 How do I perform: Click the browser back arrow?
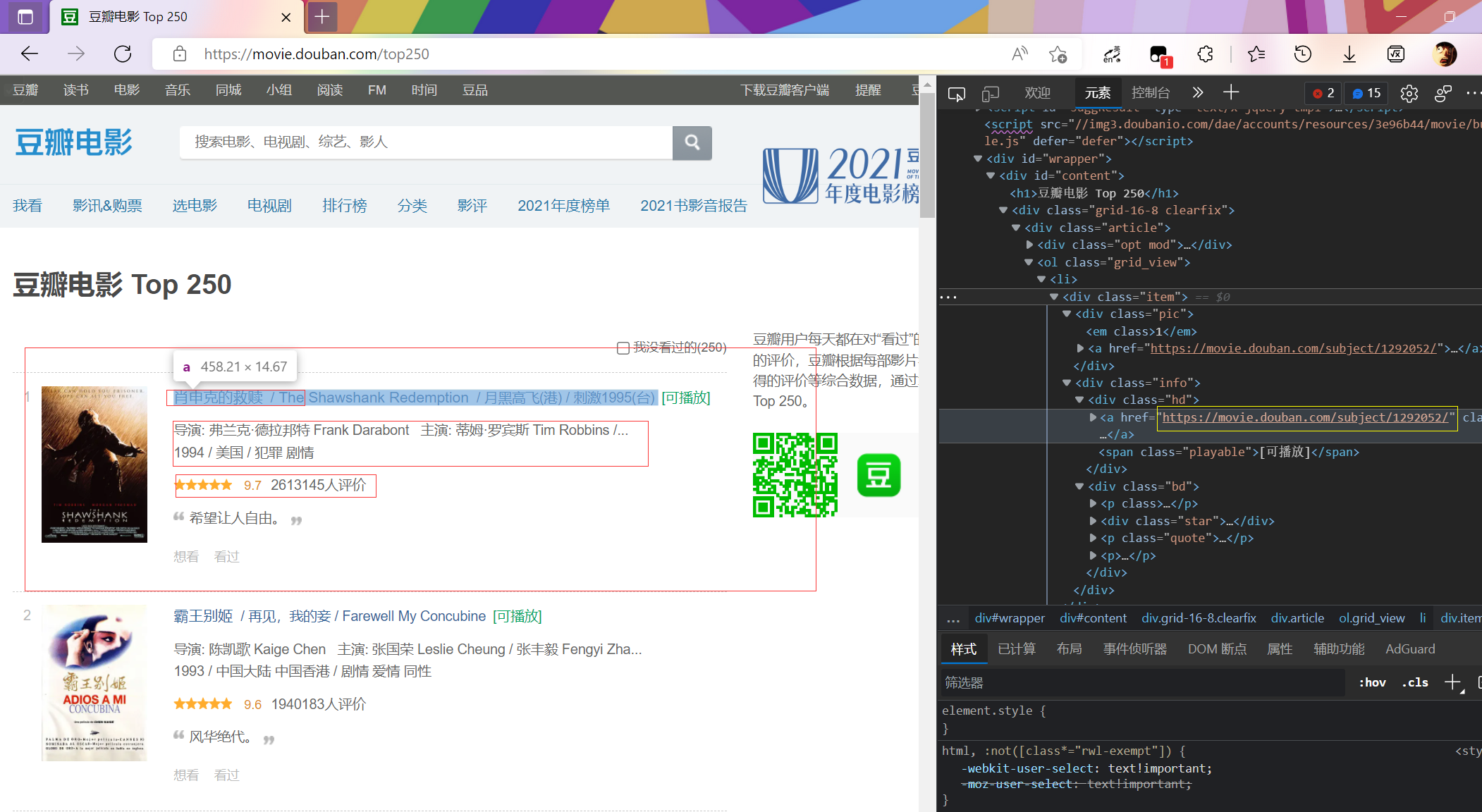30,54
